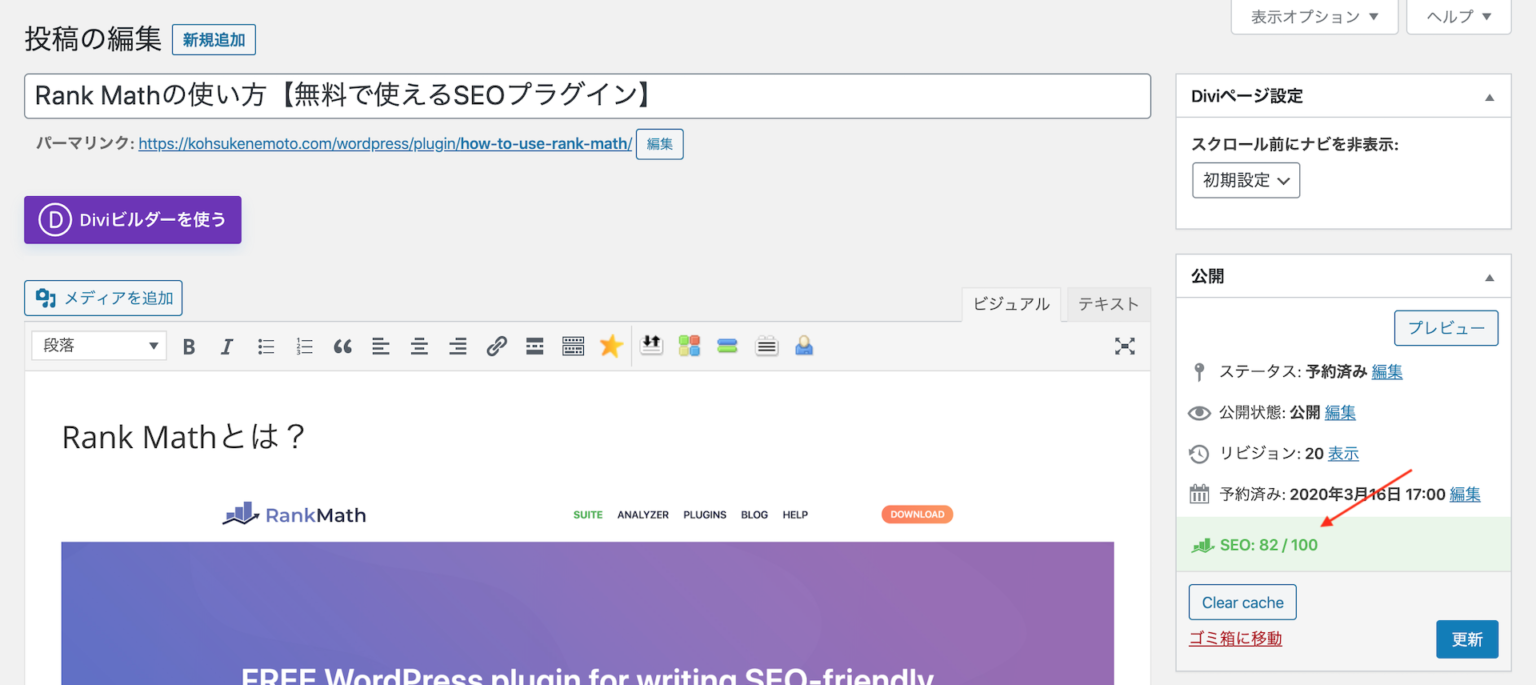Open the paragraph style dropdown
1536x685 pixels.
pos(98,345)
